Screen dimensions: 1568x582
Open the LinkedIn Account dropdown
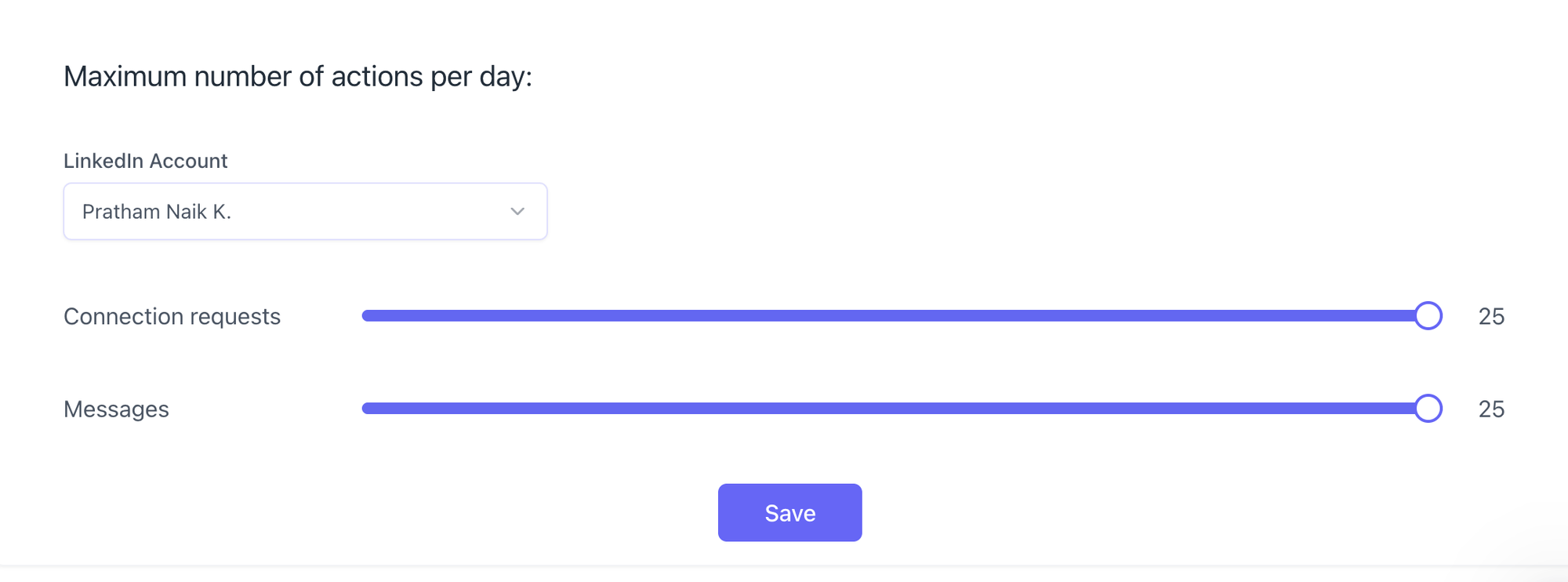pyautogui.click(x=305, y=212)
